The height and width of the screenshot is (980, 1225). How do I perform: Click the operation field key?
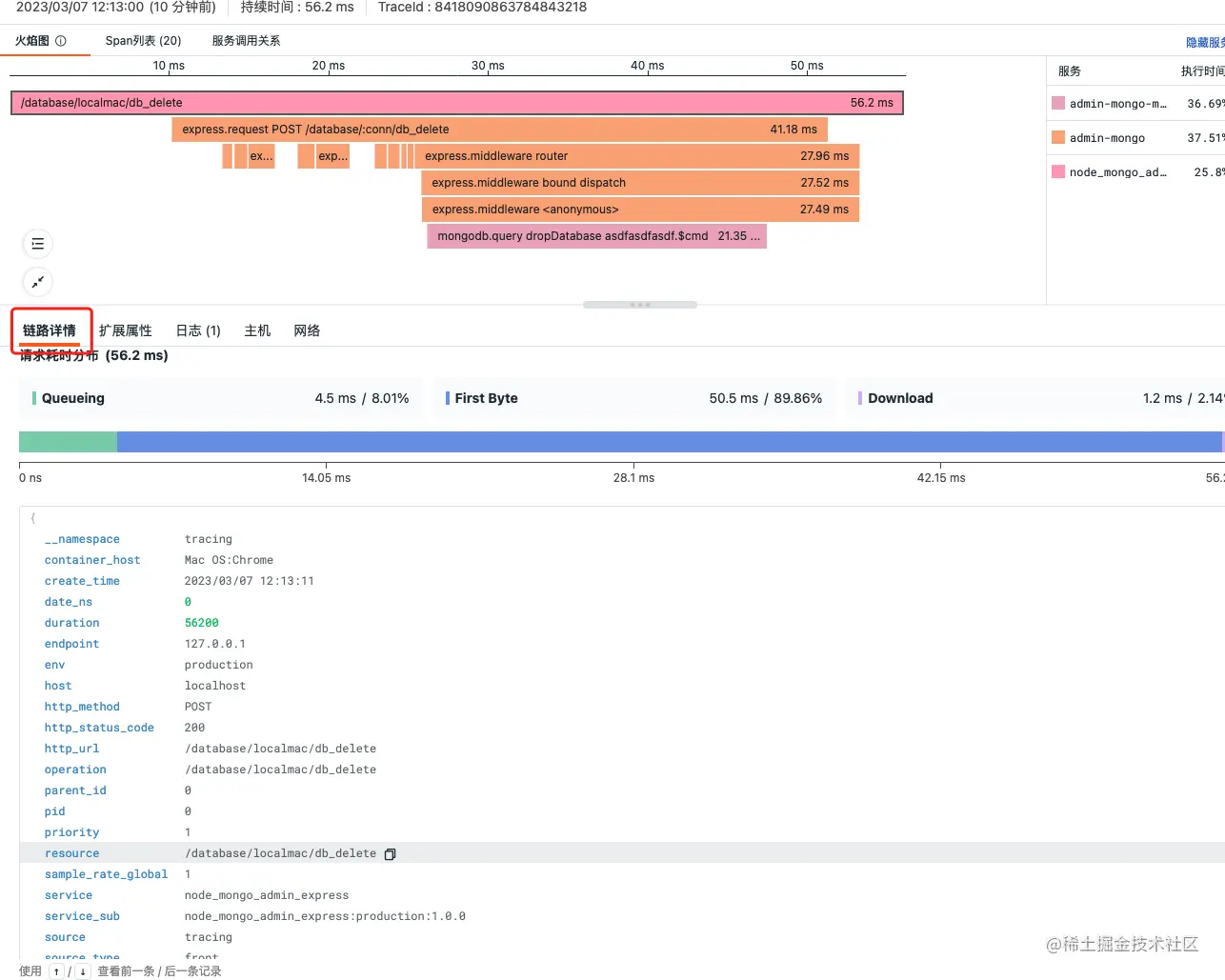pos(75,770)
